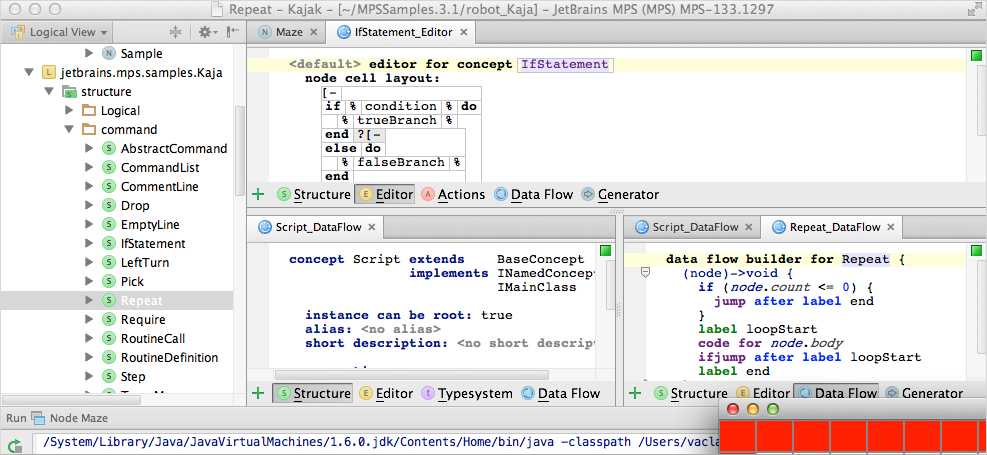Select Data Flow aspect tab in Repeat pane
Image resolution: width=987 pixels, height=455 pixels.
coord(836,393)
